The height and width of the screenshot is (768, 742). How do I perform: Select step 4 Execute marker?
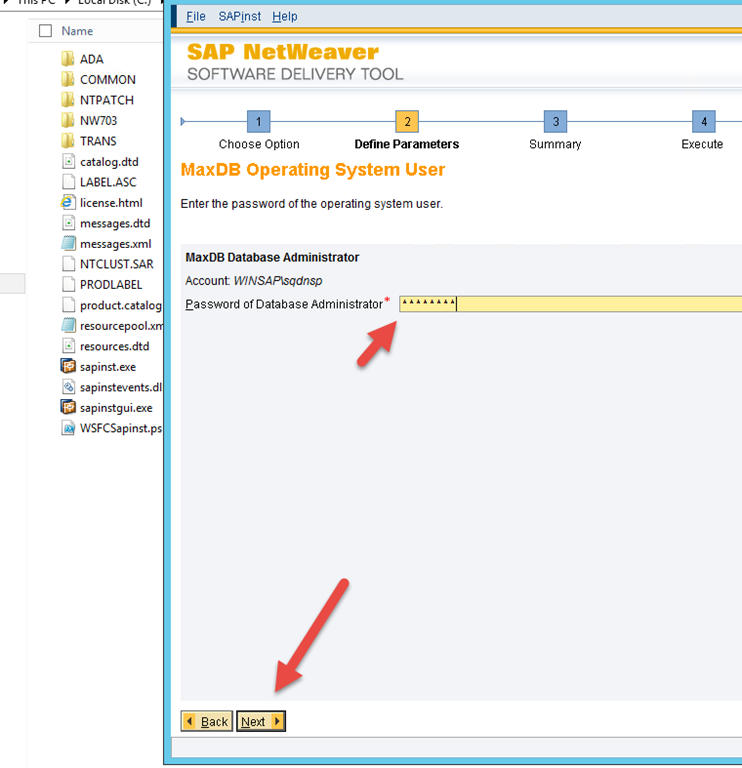(703, 122)
